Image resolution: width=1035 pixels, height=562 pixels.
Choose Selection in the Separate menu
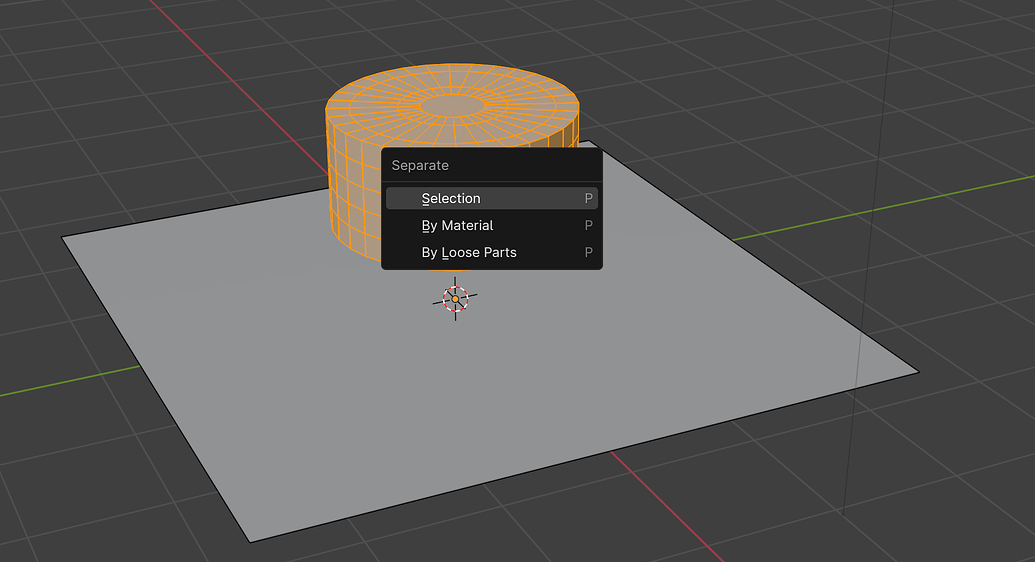492,198
